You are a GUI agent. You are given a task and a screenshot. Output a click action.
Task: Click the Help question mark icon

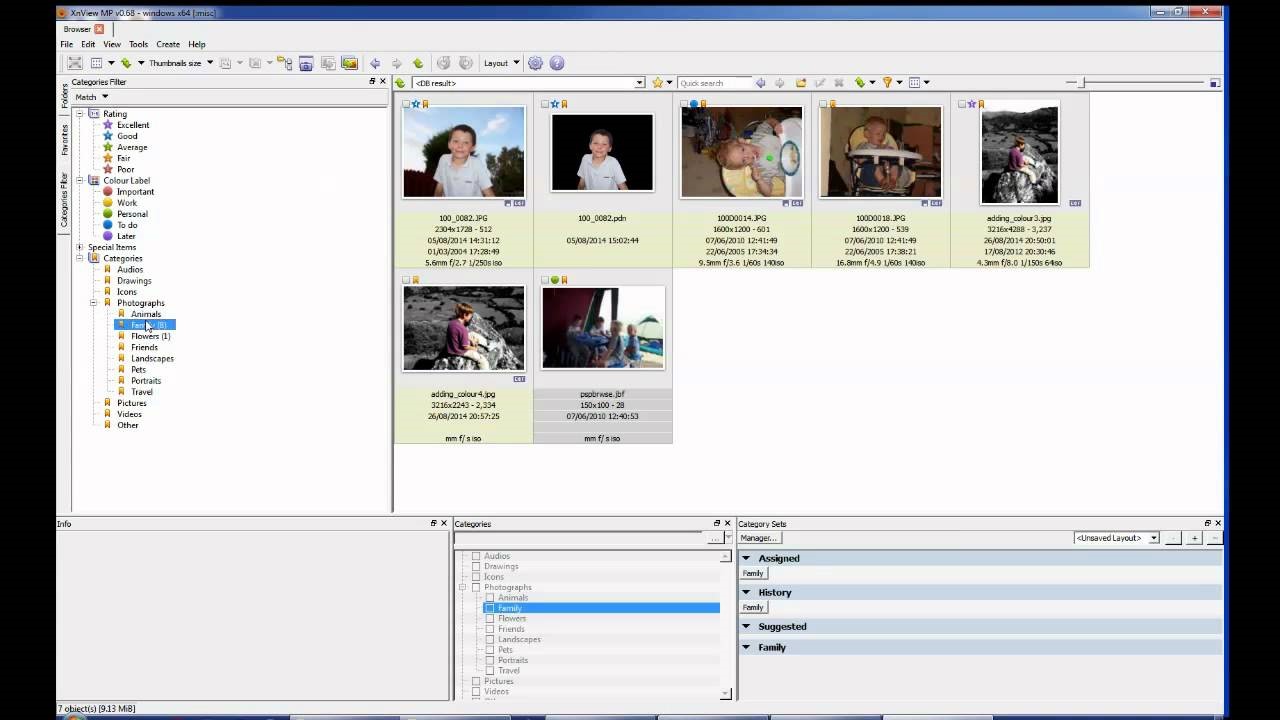tap(557, 62)
